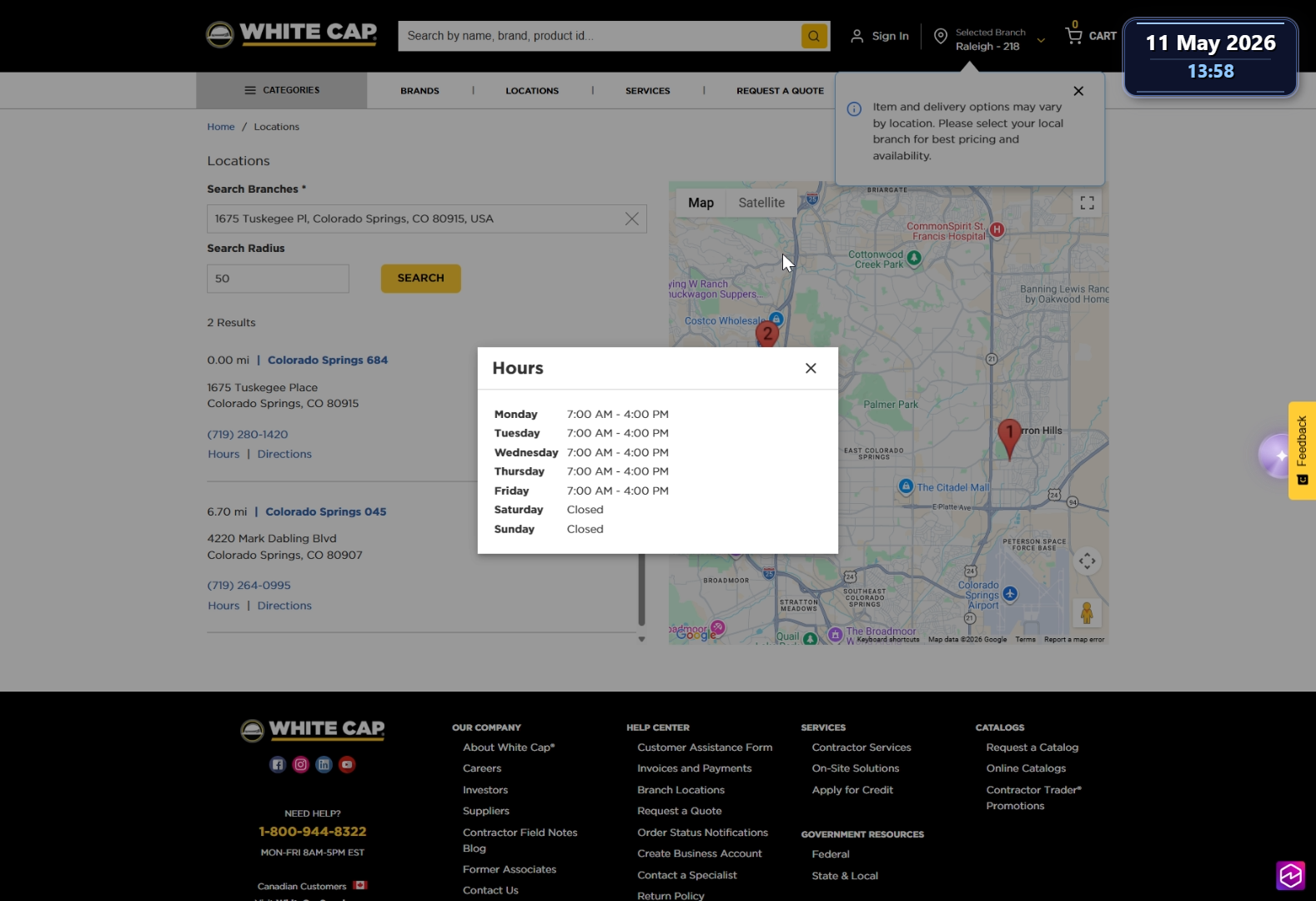Click the product search input field
This screenshot has height=901, width=1316.
point(599,36)
